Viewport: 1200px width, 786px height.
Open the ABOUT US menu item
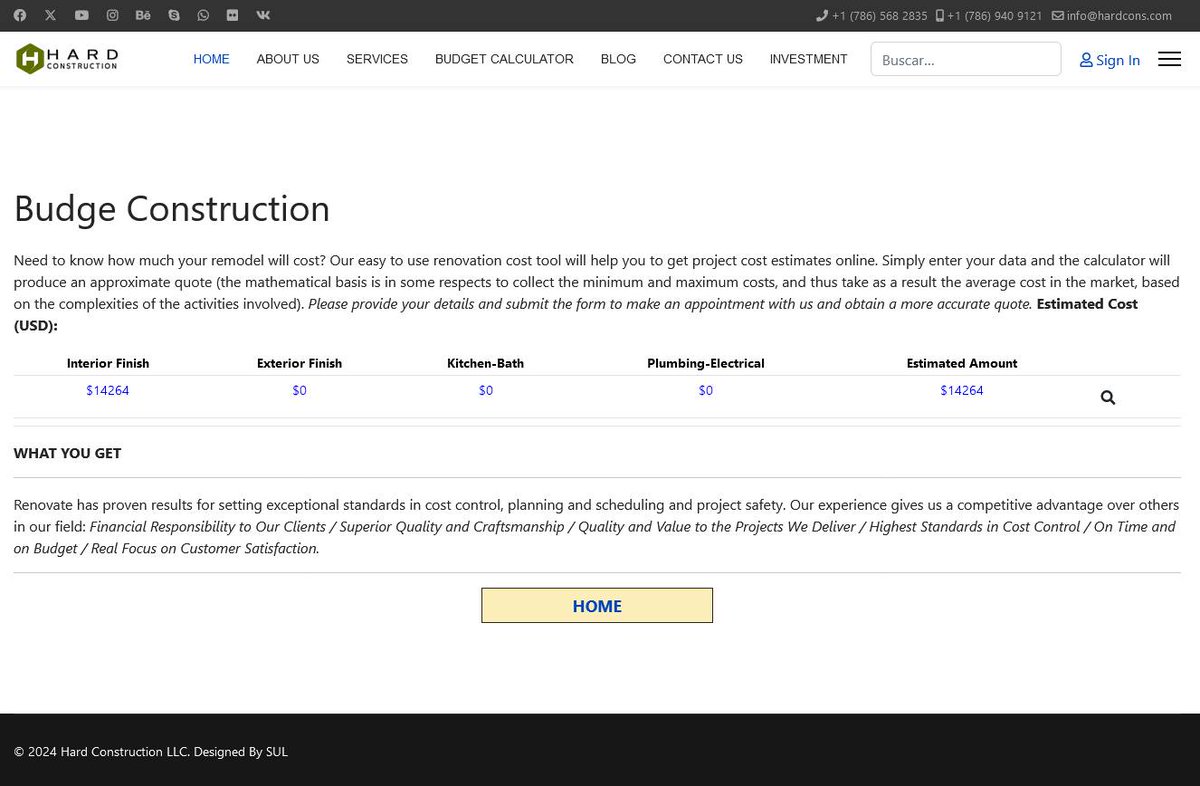(x=288, y=59)
